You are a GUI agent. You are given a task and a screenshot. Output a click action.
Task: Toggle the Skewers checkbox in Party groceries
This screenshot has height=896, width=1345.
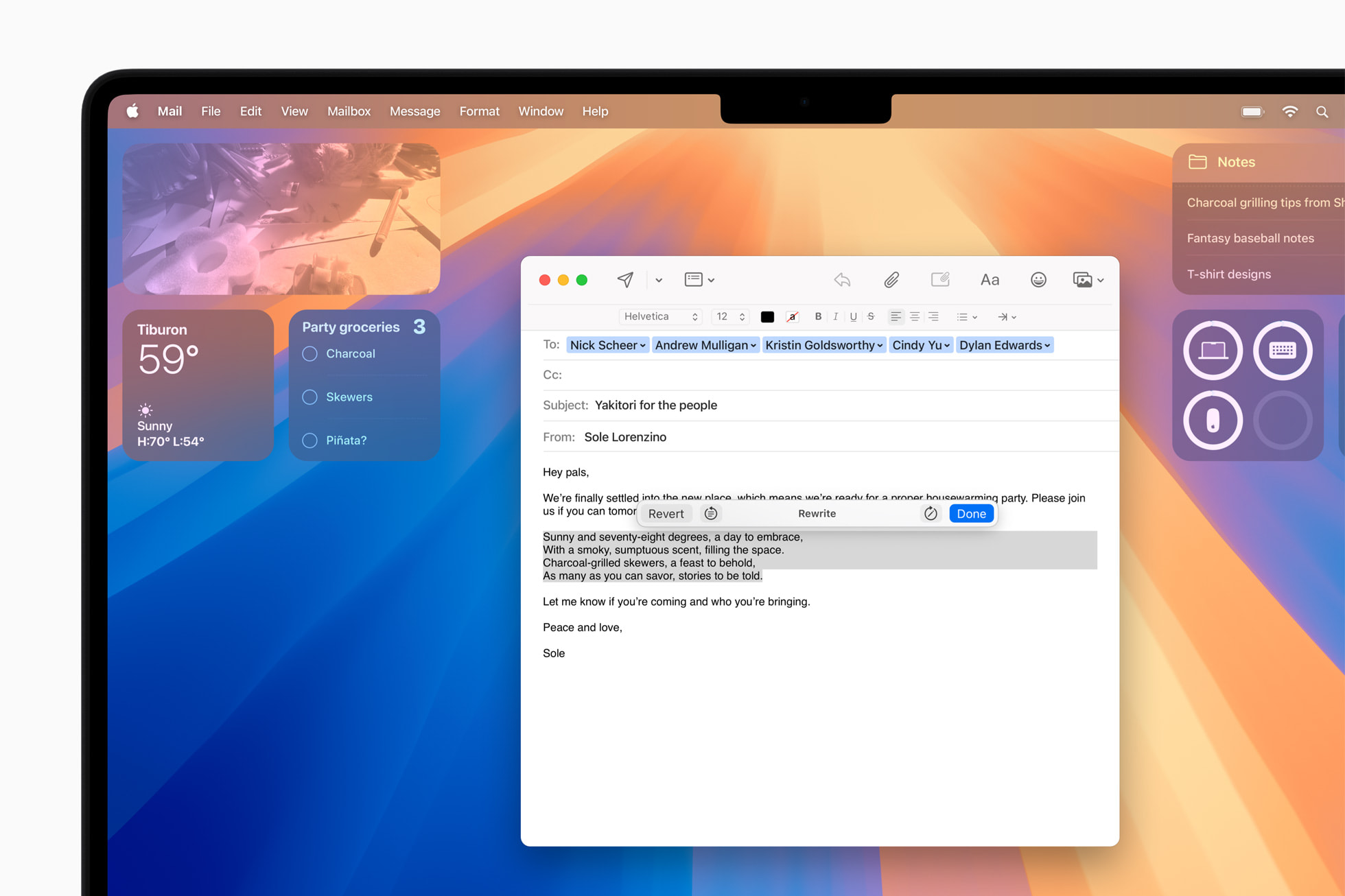click(310, 397)
